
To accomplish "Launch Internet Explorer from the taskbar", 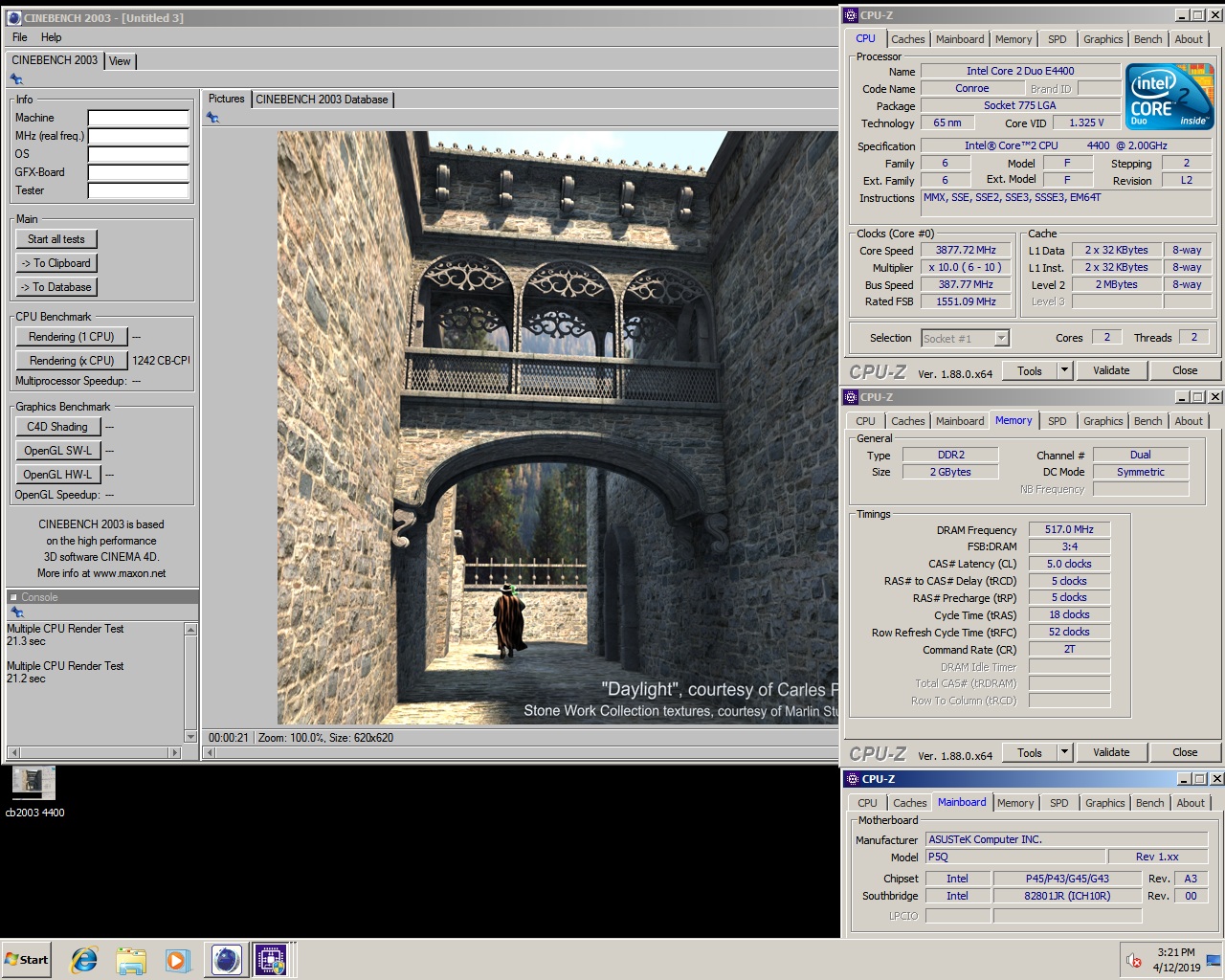I will click(84, 960).
